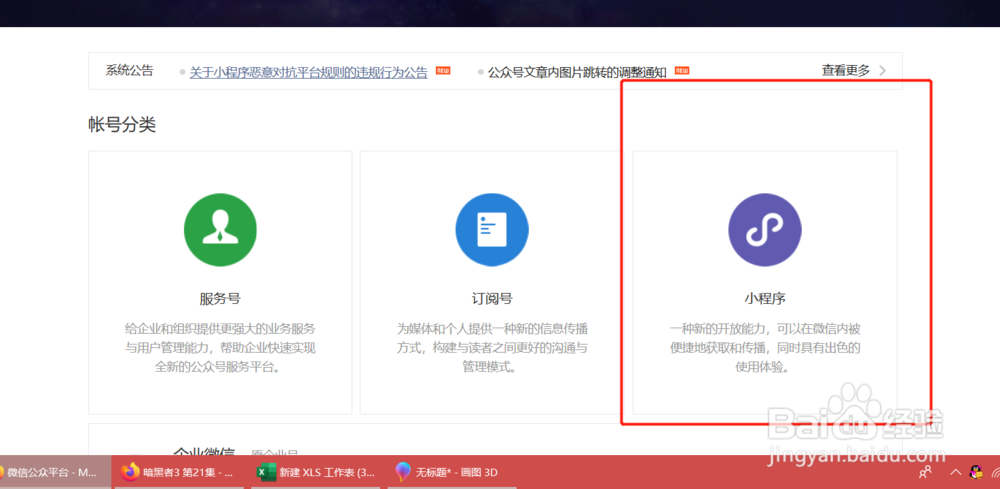Expand hidden system tray icons chevron
Image resolution: width=1000 pixels, height=489 pixels.
[955, 472]
